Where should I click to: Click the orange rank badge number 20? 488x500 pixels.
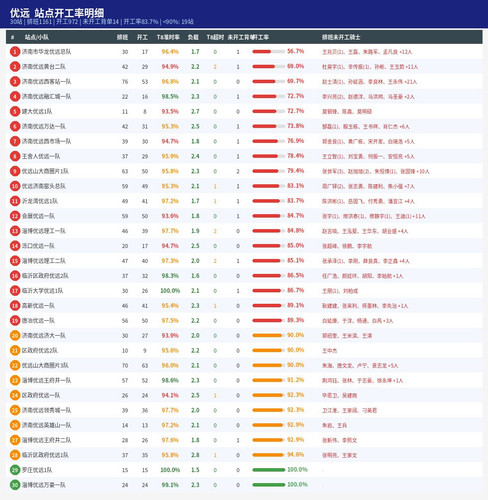pos(15,335)
